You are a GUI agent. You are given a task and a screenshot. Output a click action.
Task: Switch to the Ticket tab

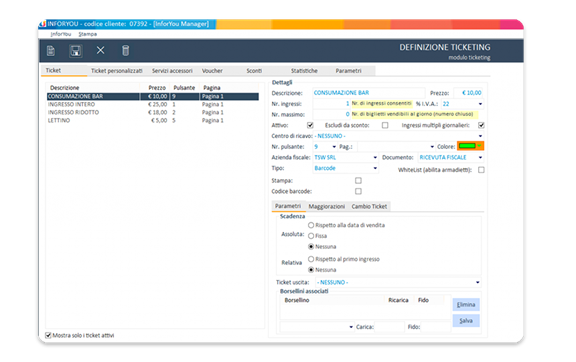click(x=64, y=70)
